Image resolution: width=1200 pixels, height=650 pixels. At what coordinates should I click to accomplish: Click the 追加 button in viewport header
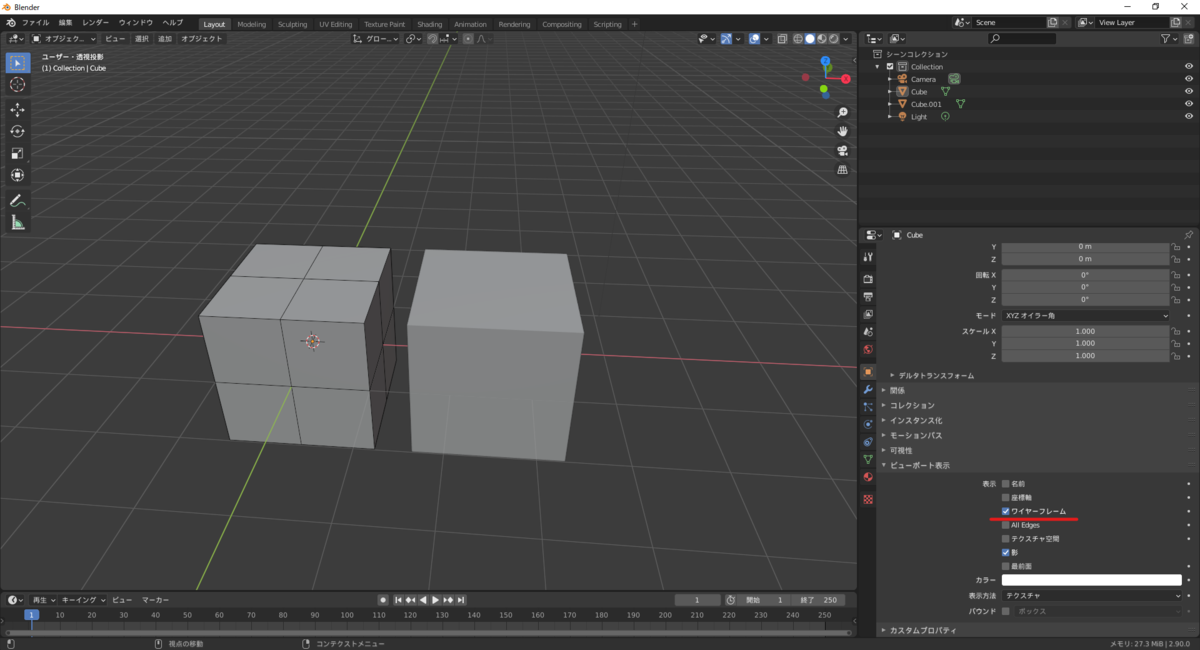coord(165,39)
